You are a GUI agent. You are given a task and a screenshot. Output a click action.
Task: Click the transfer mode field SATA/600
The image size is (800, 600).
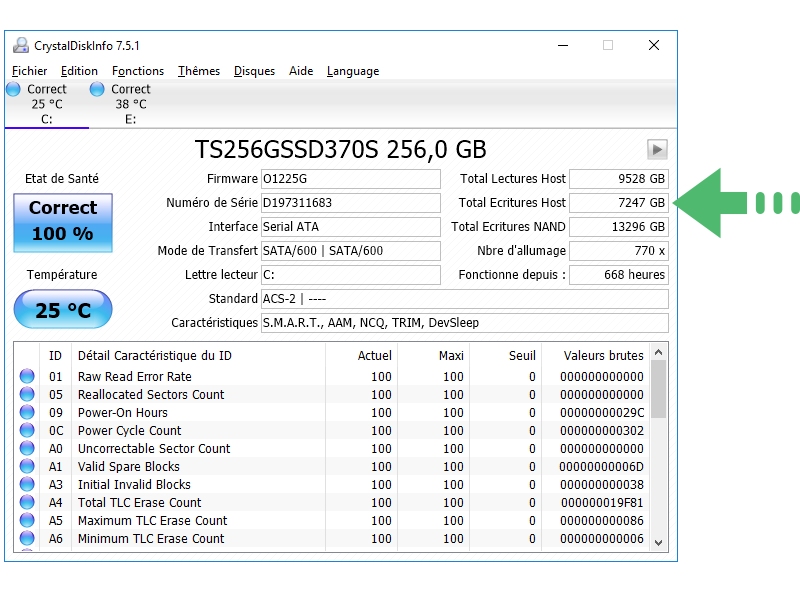pos(351,251)
